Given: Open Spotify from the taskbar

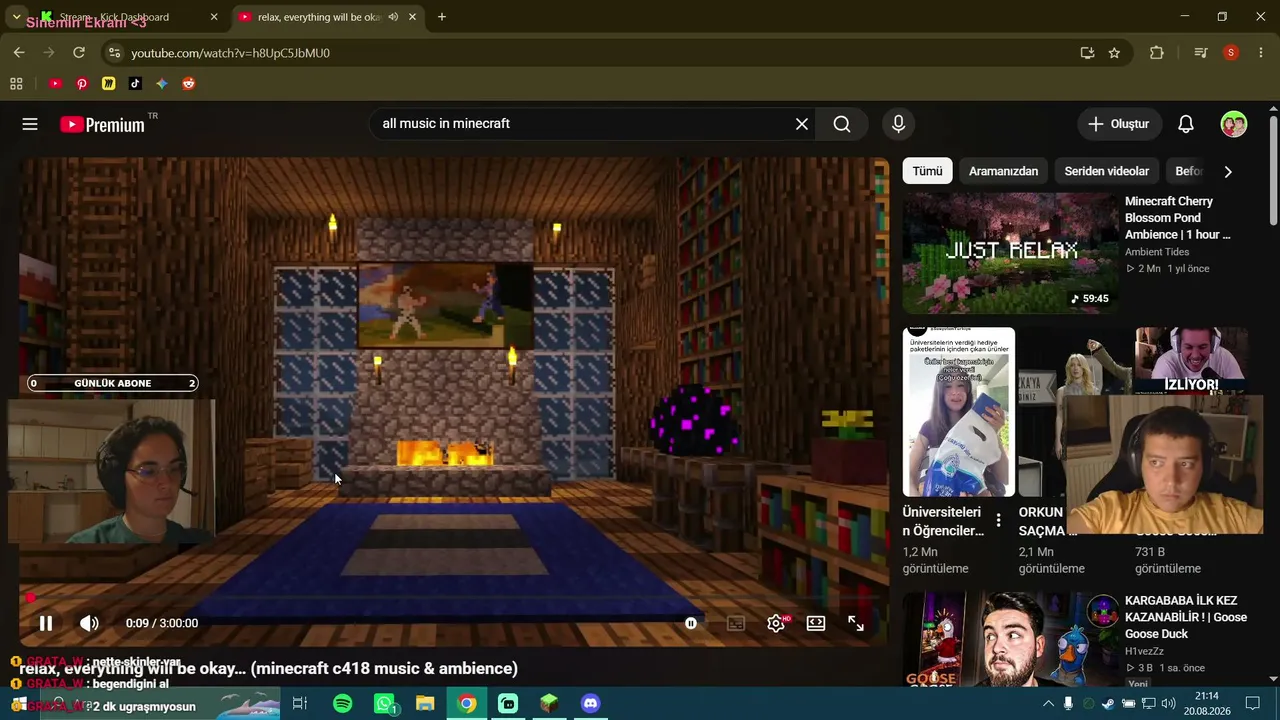Looking at the screenshot, I should (343, 704).
